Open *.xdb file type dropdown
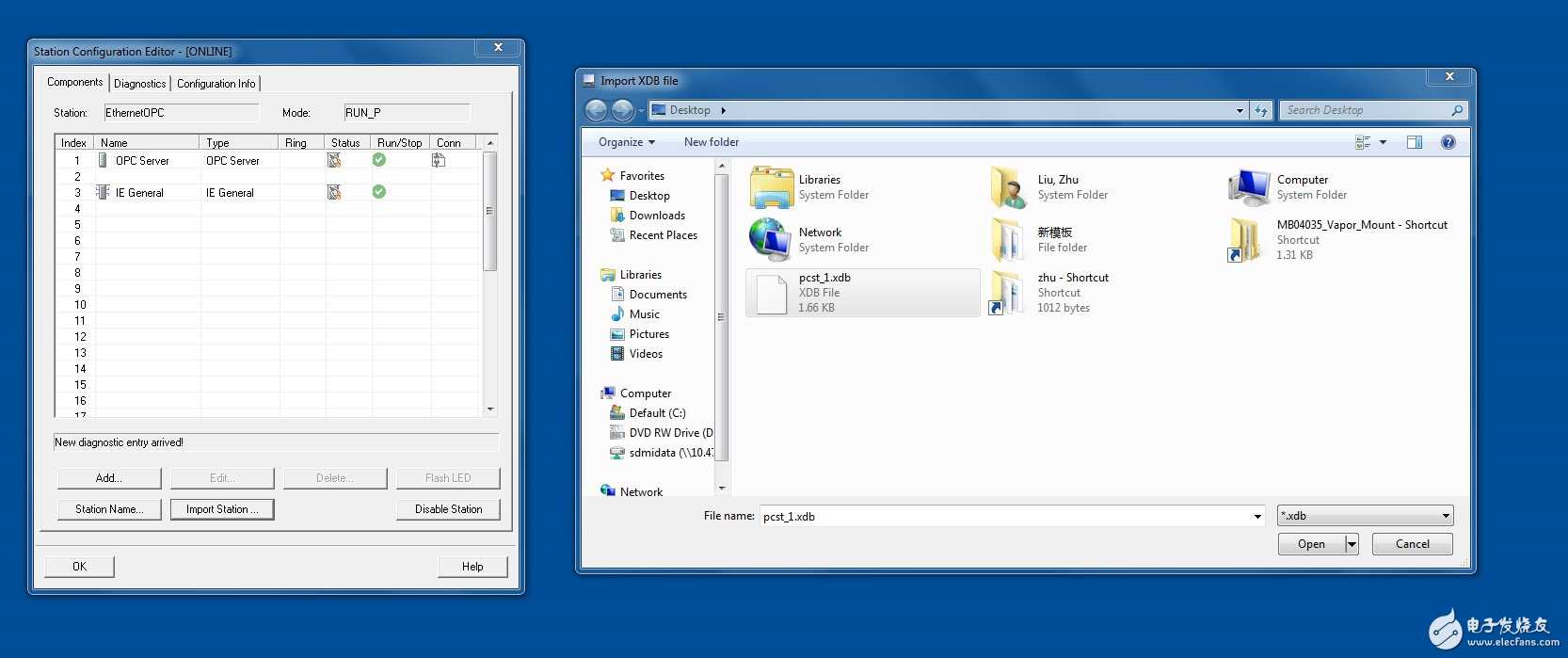Image resolution: width=1568 pixels, height=658 pixels. point(1446,516)
